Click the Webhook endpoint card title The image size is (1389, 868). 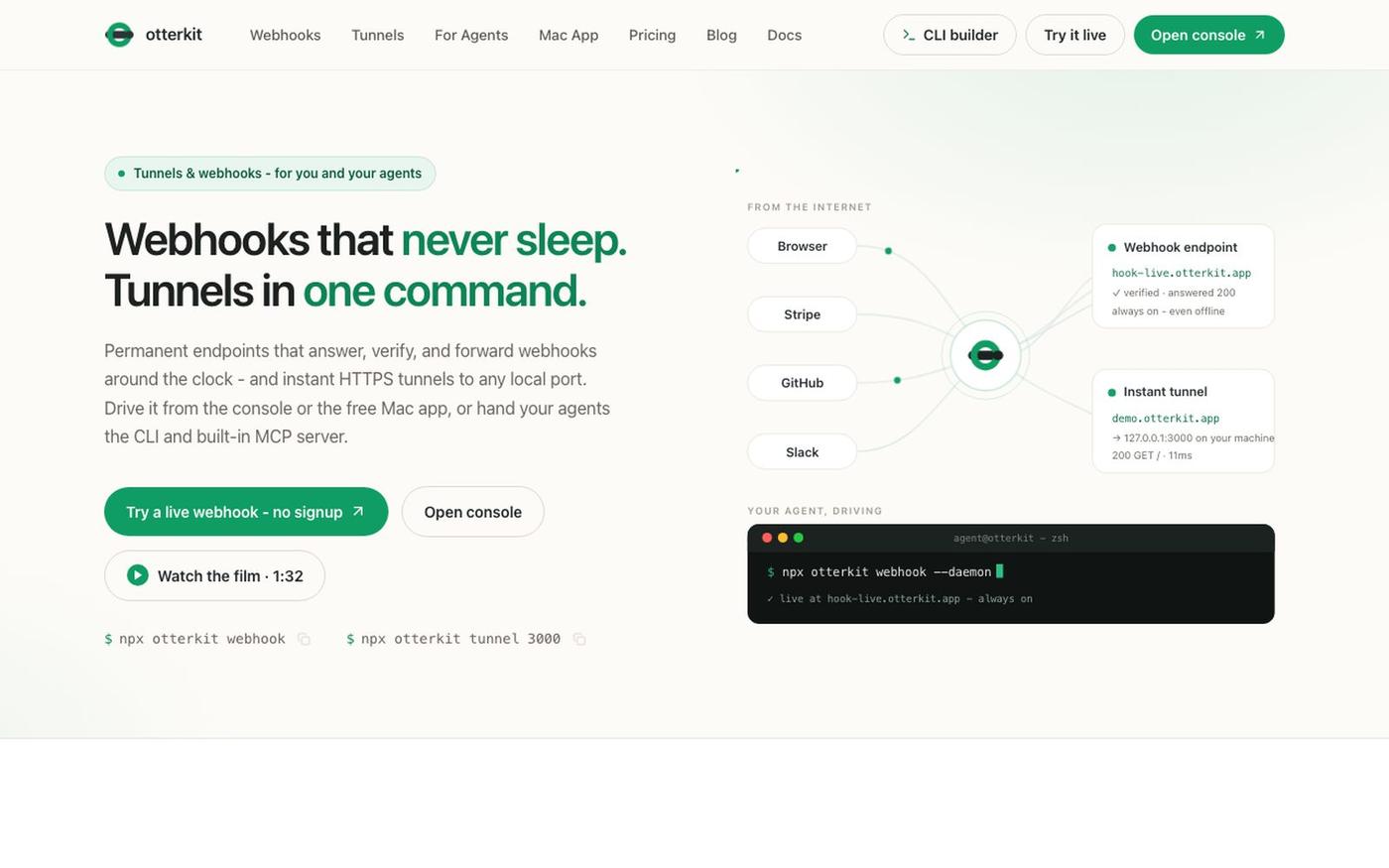[x=1180, y=247]
